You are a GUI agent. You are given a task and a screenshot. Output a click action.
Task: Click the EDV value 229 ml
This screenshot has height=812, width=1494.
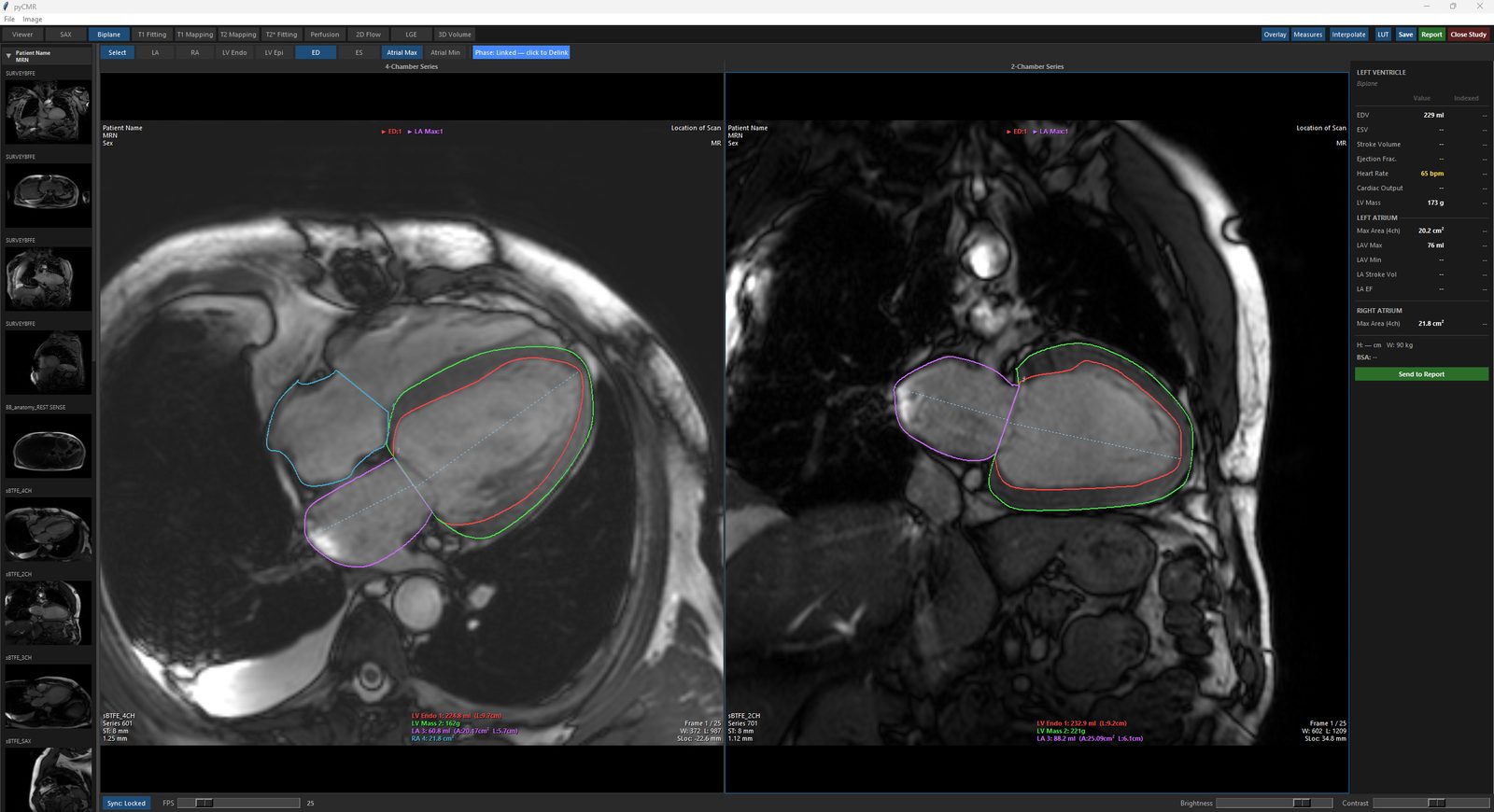1433,115
